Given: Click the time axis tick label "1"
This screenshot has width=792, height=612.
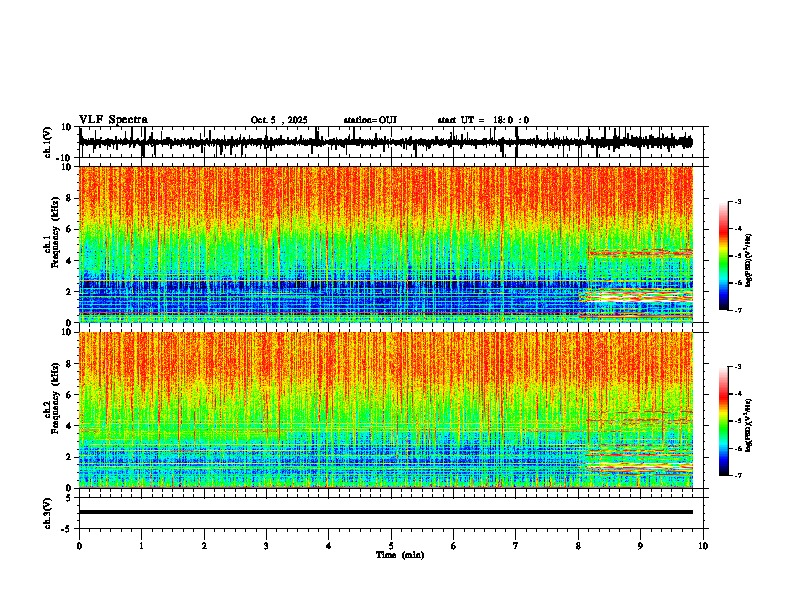Looking at the screenshot, I should pos(141,546).
